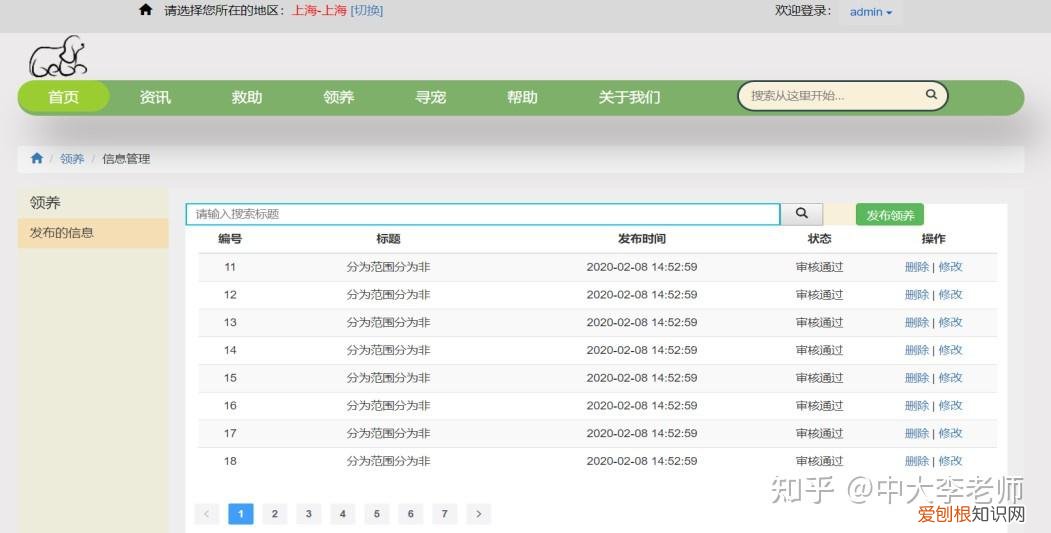Click the 切换 region switch link
The width and height of the screenshot is (1051, 533).
click(367, 10)
